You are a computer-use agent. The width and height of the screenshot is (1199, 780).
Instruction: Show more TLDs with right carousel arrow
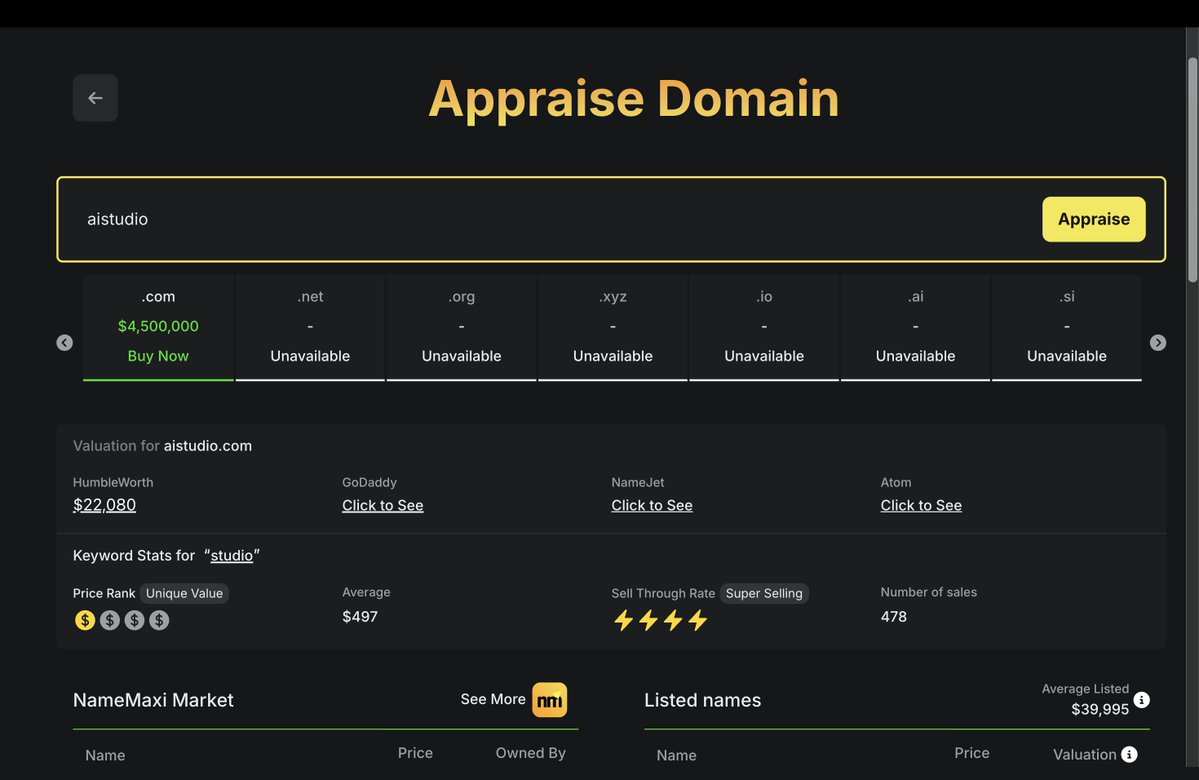[1158, 343]
